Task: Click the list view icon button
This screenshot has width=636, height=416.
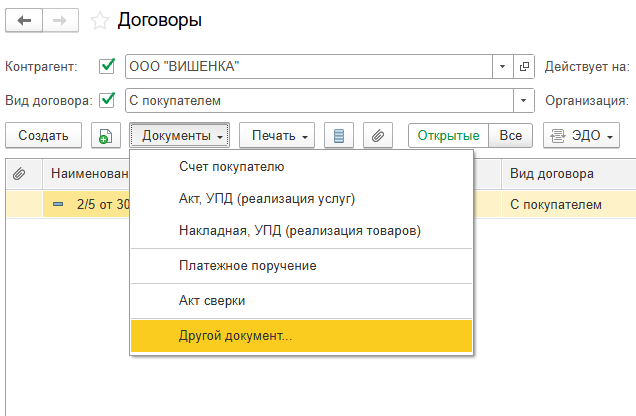Action: (339, 135)
